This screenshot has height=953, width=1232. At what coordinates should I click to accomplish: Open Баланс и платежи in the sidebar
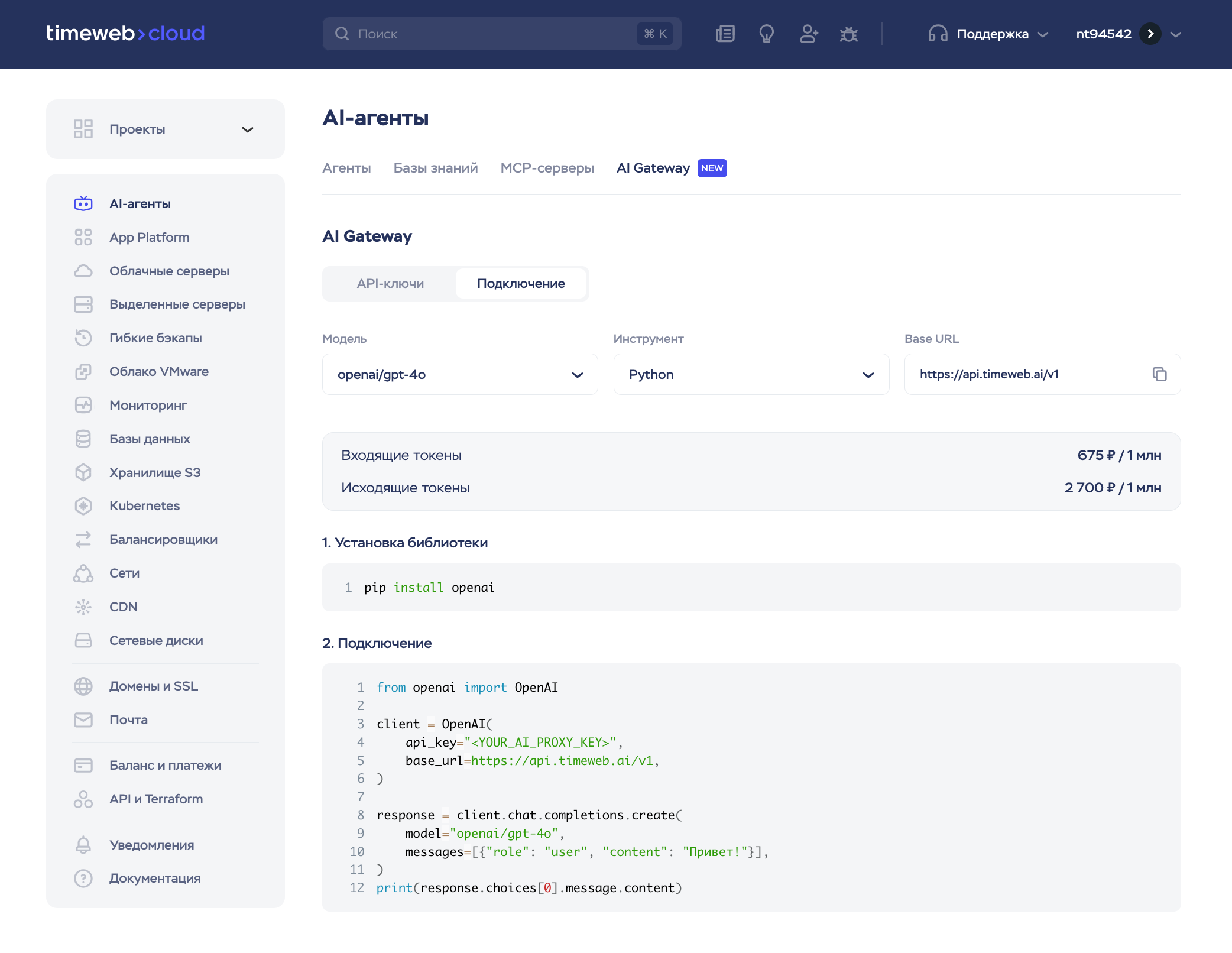tap(165, 766)
